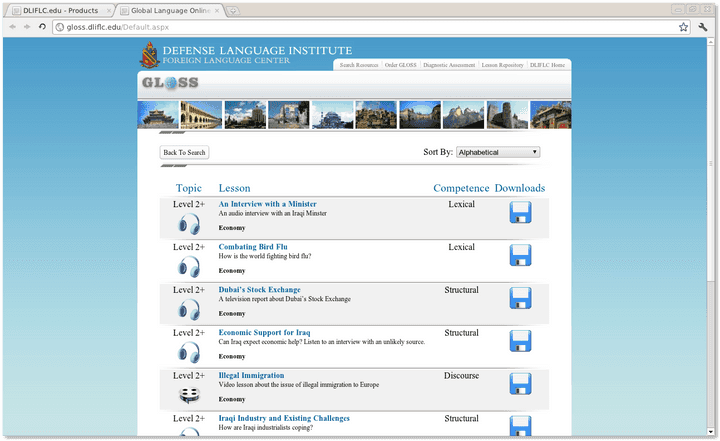Download the Economic Support for Iraq lesson

520,340
